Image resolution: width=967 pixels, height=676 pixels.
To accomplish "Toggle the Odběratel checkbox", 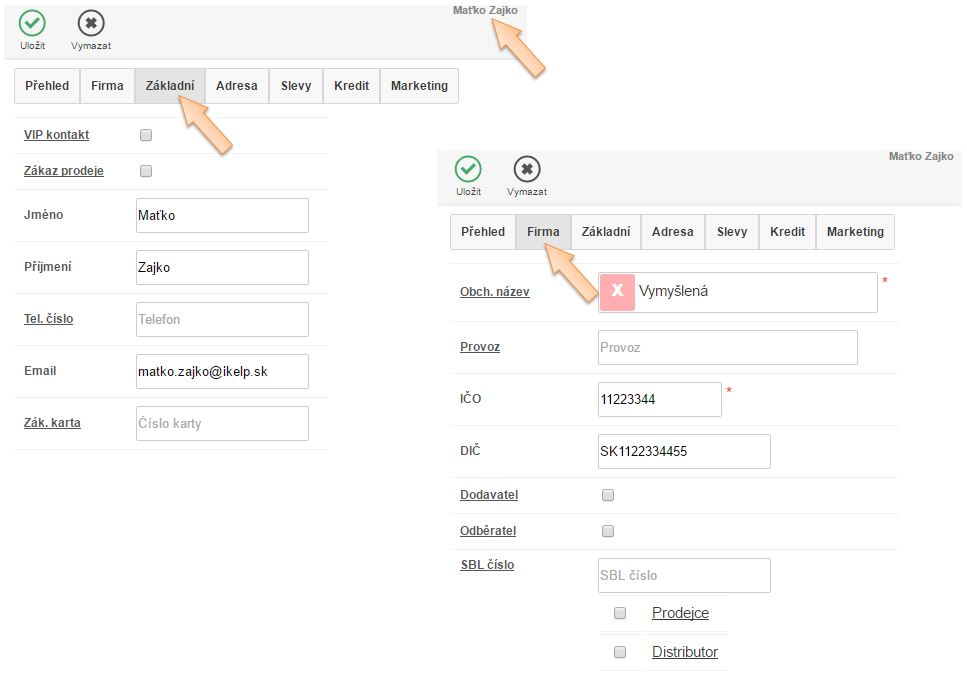I will click(608, 531).
